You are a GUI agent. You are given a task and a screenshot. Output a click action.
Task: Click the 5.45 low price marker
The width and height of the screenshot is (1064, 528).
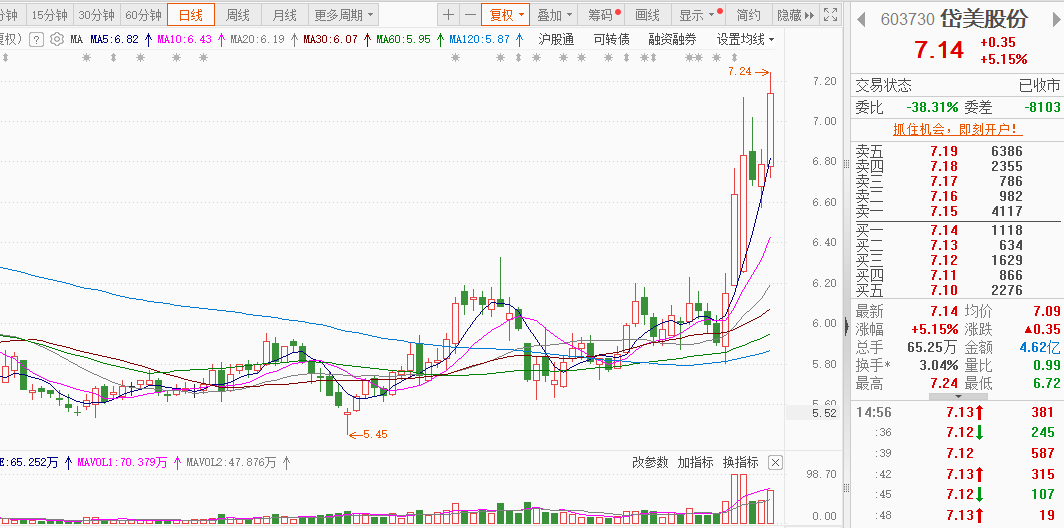[x=367, y=434]
